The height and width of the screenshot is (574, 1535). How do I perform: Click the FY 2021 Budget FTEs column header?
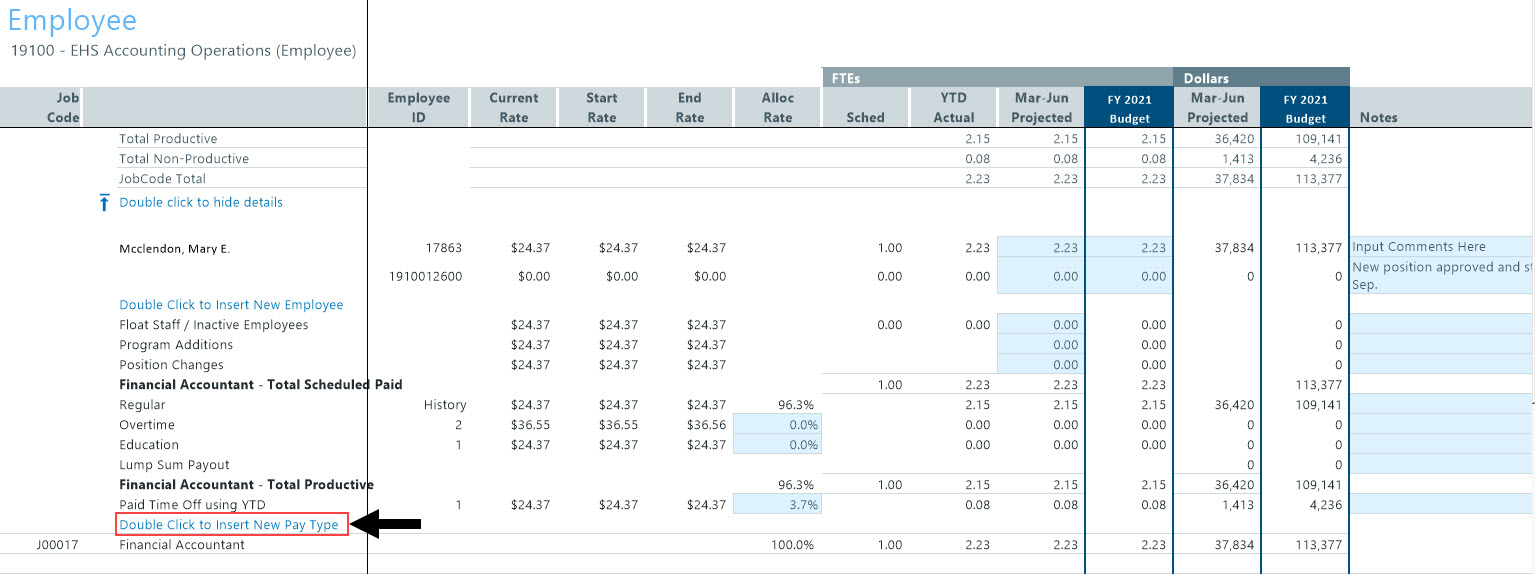[x=1128, y=108]
